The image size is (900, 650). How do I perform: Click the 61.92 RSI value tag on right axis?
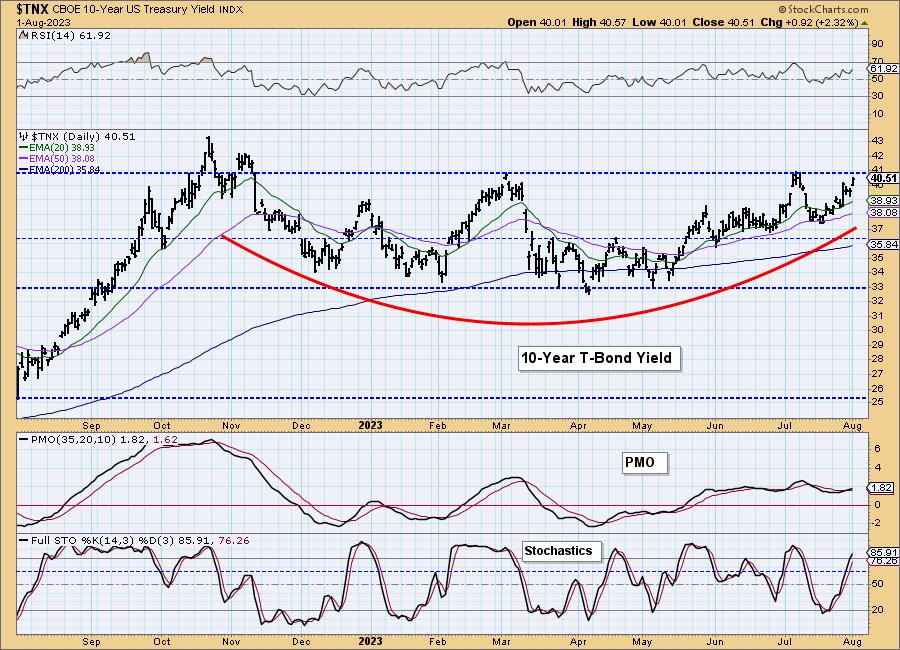(x=883, y=68)
